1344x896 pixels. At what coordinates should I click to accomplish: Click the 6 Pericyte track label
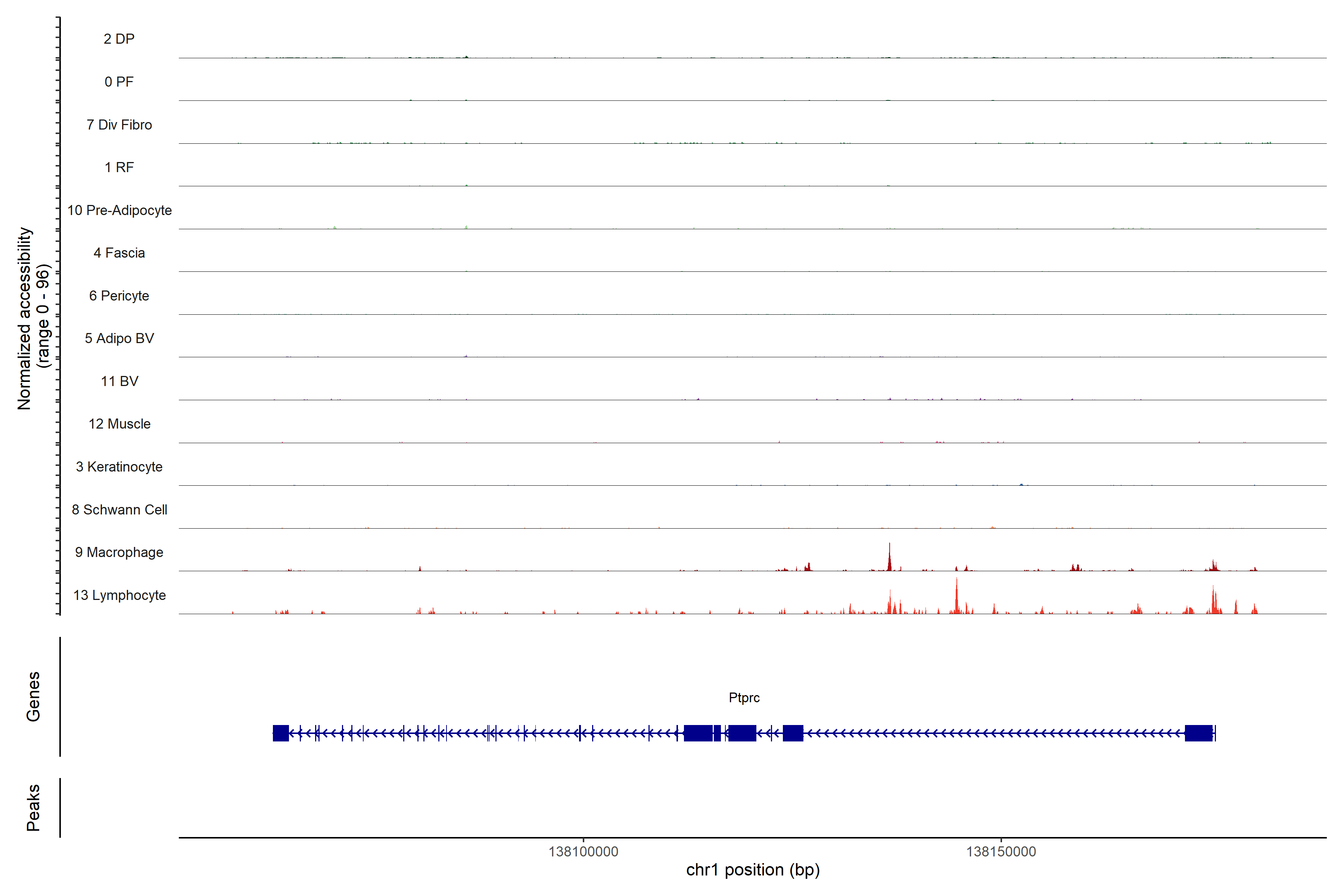(x=119, y=295)
